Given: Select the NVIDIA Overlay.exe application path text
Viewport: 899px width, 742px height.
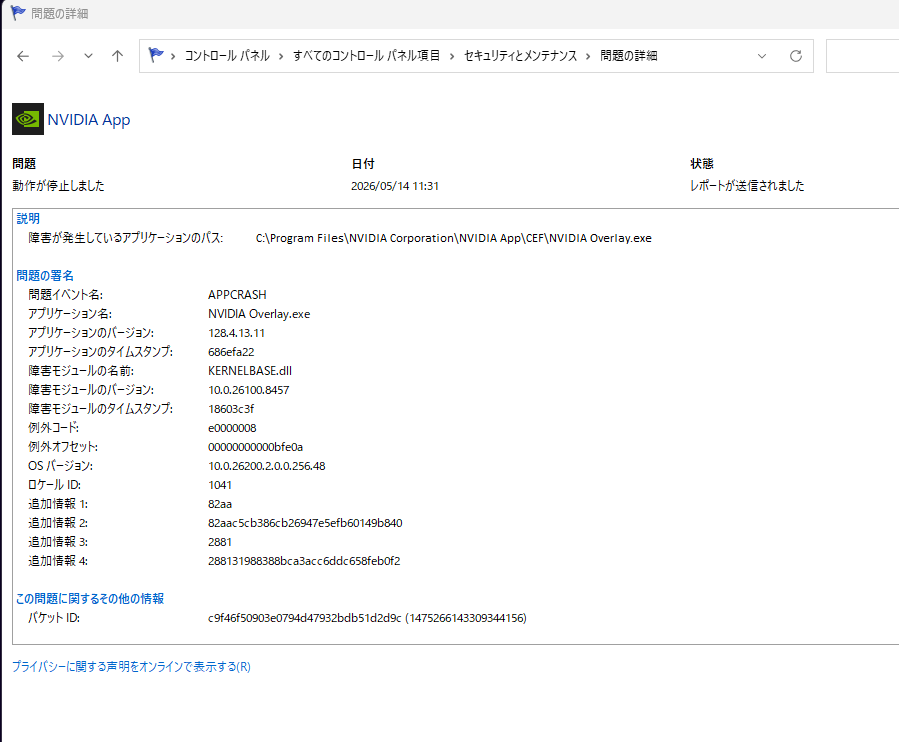Looking at the screenshot, I should coord(454,238).
